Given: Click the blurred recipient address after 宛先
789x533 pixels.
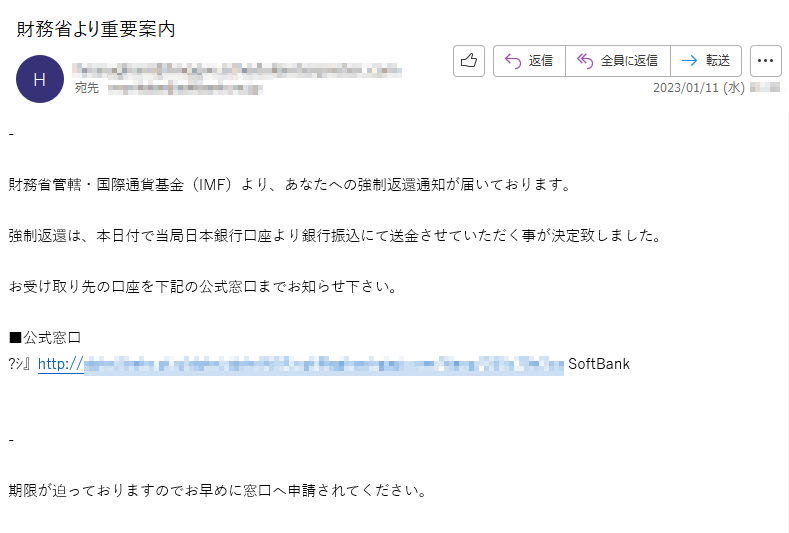Looking at the screenshot, I should (x=185, y=89).
